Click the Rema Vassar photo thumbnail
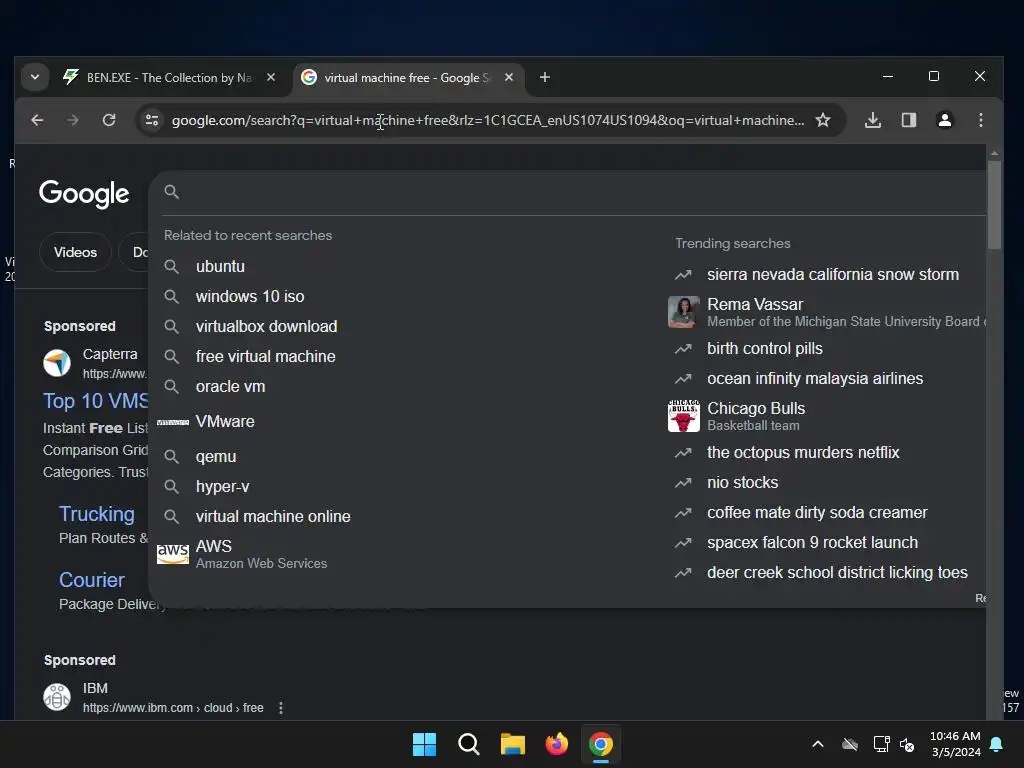 pos(684,312)
